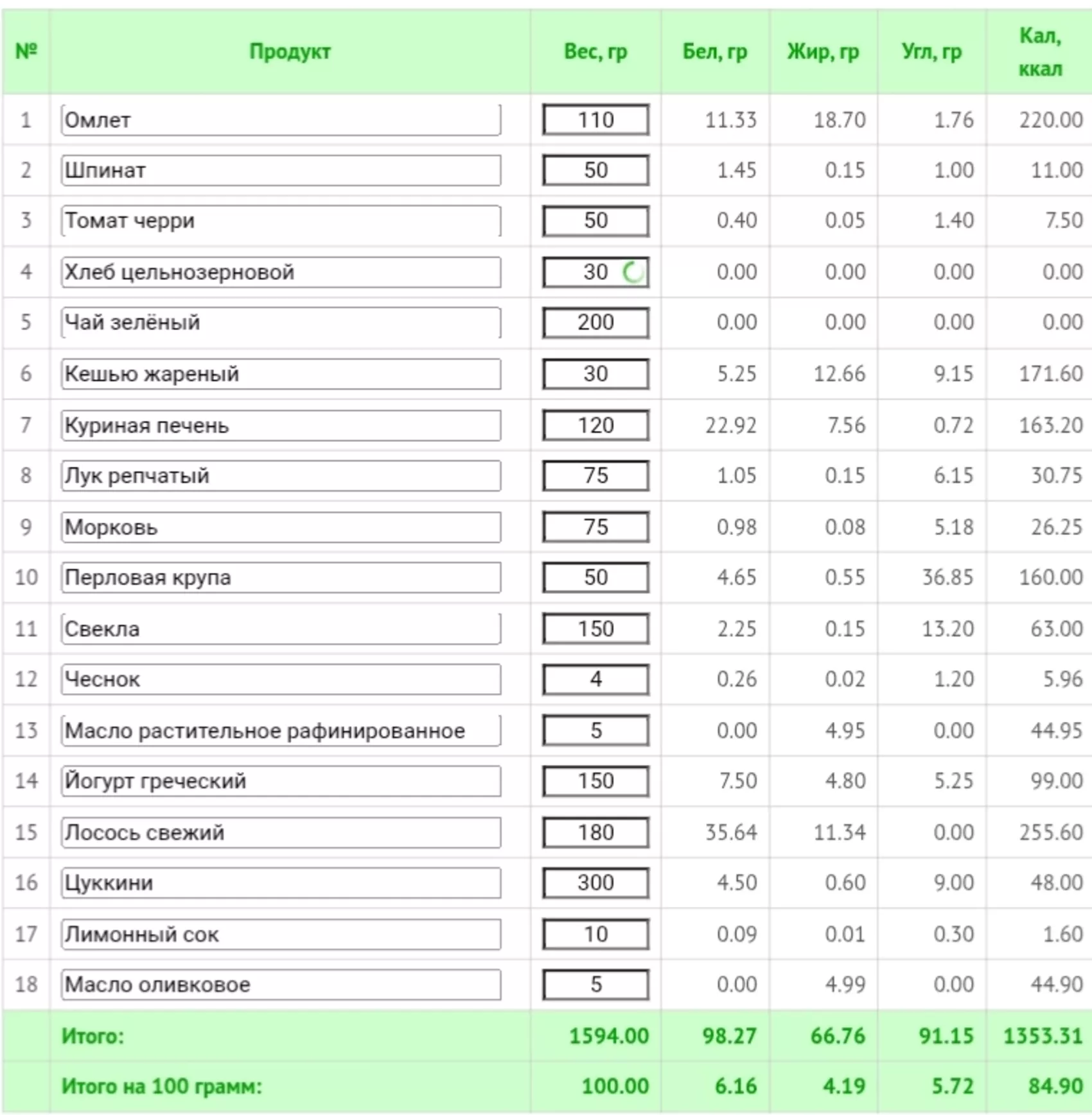
Task: Click the Итого: label
Action: click(x=92, y=1036)
